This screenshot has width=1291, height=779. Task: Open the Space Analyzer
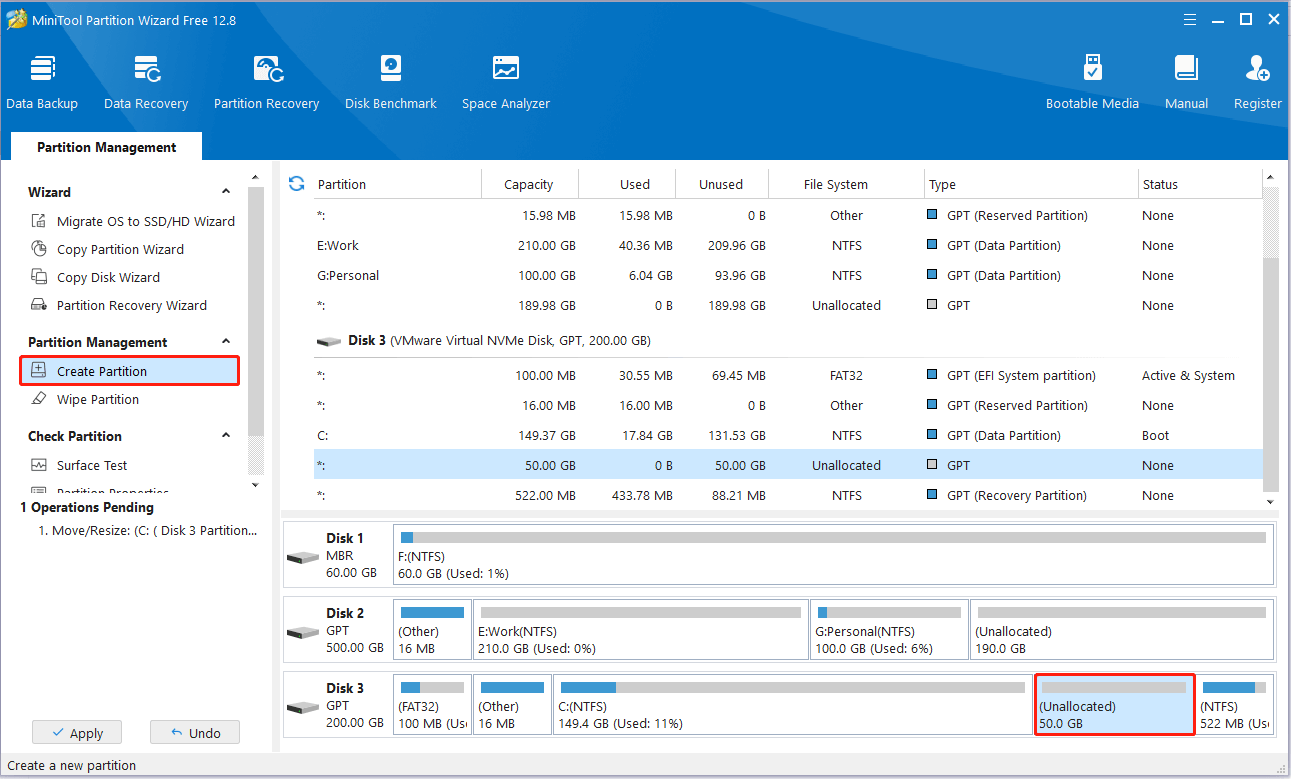click(x=505, y=80)
